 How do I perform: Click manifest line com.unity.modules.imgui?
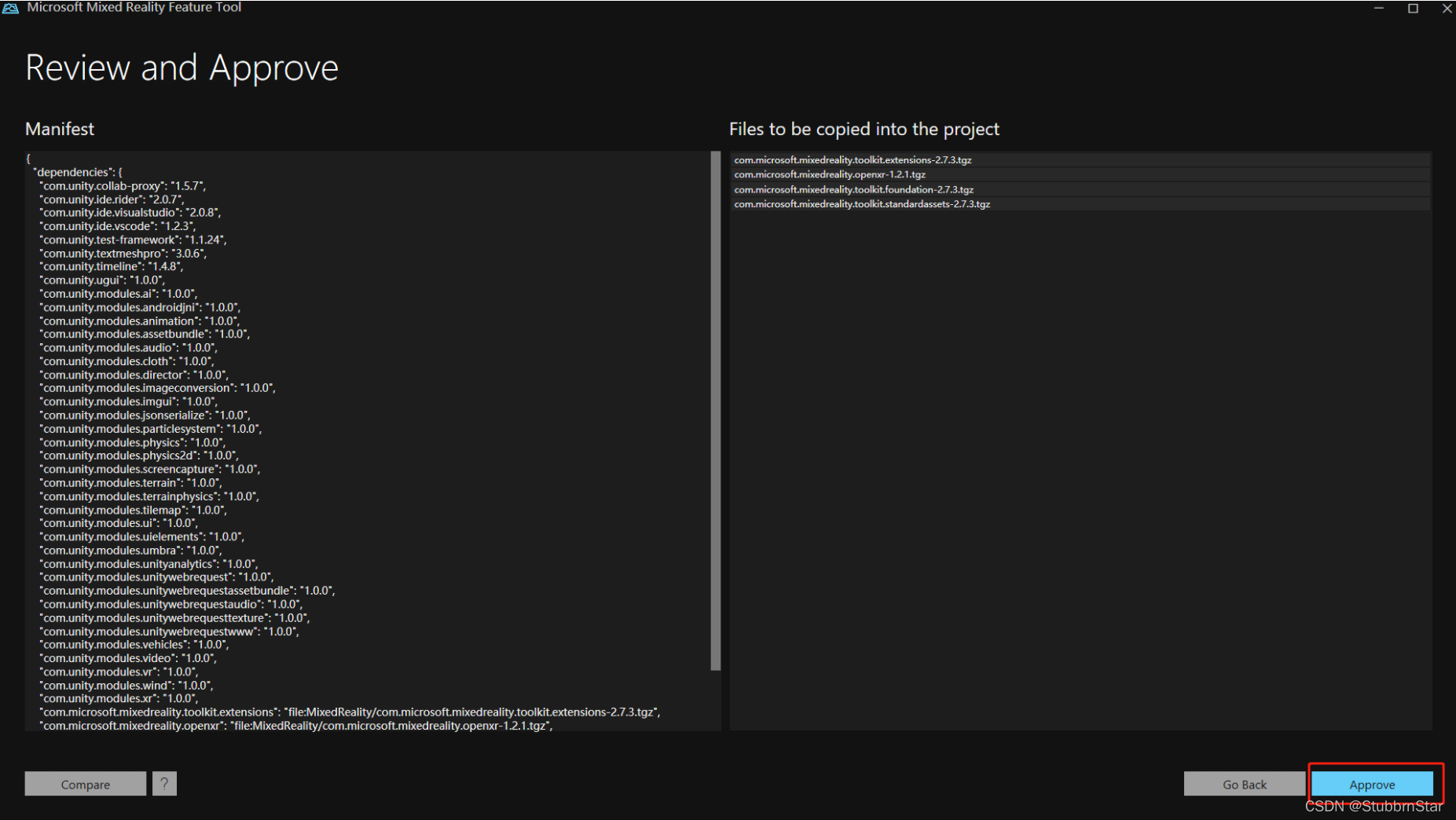(x=128, y=401)
